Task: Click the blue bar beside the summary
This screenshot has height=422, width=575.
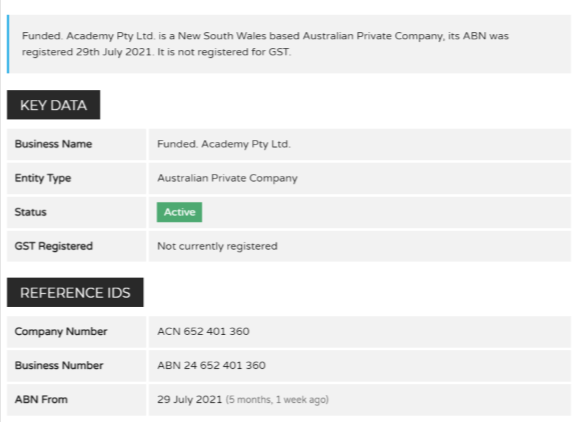Action: tap(8, 44)
